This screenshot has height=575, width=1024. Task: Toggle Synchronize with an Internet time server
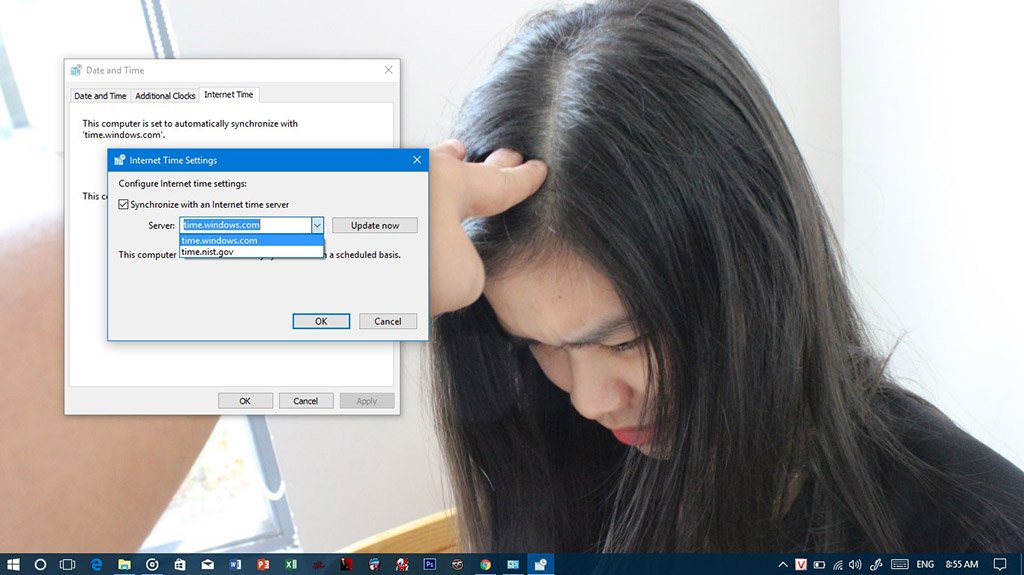click(123, 205)
